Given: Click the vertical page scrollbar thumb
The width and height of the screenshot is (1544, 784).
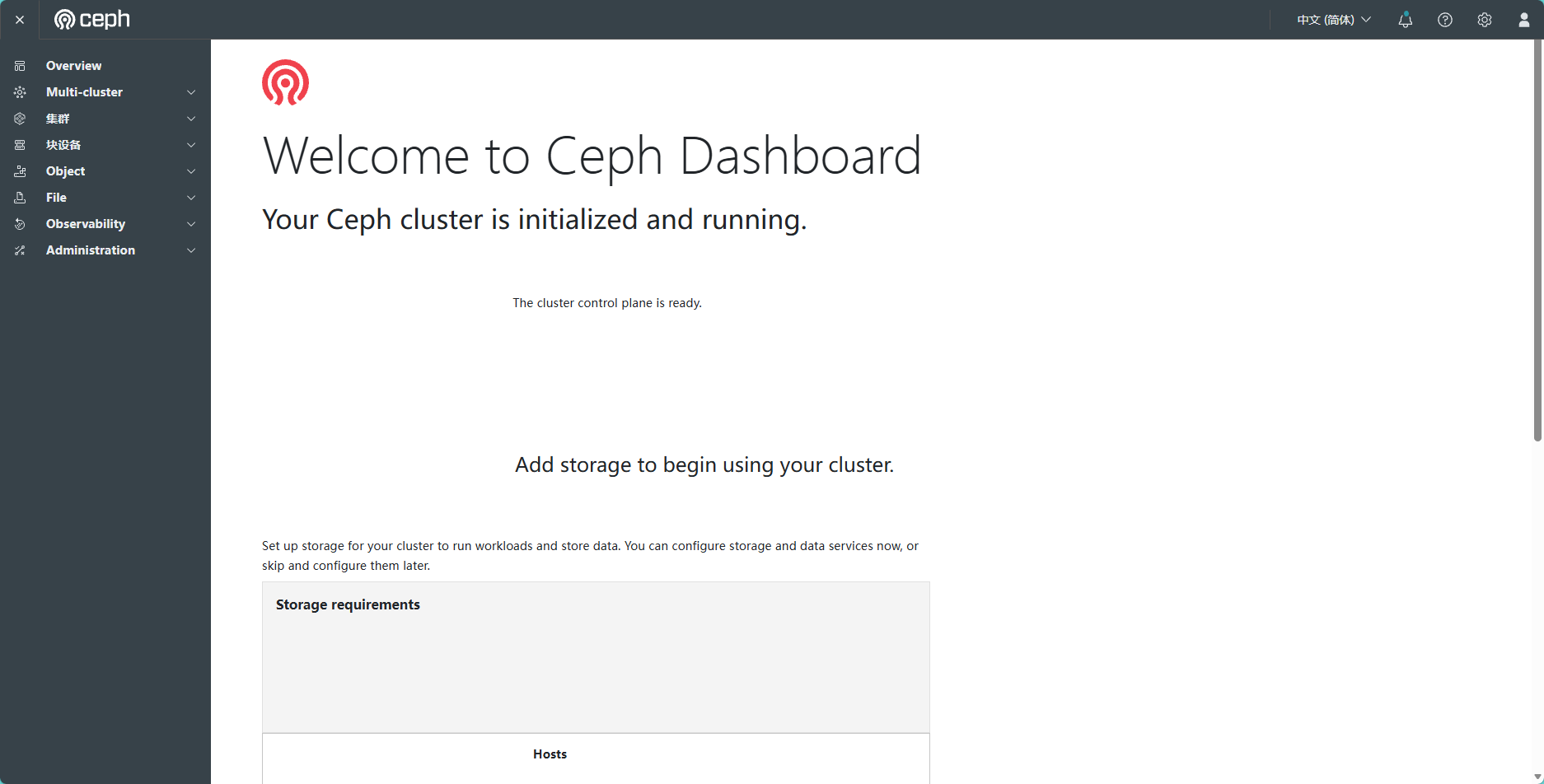Looking at the screenshot, I should click(1537, 240).
